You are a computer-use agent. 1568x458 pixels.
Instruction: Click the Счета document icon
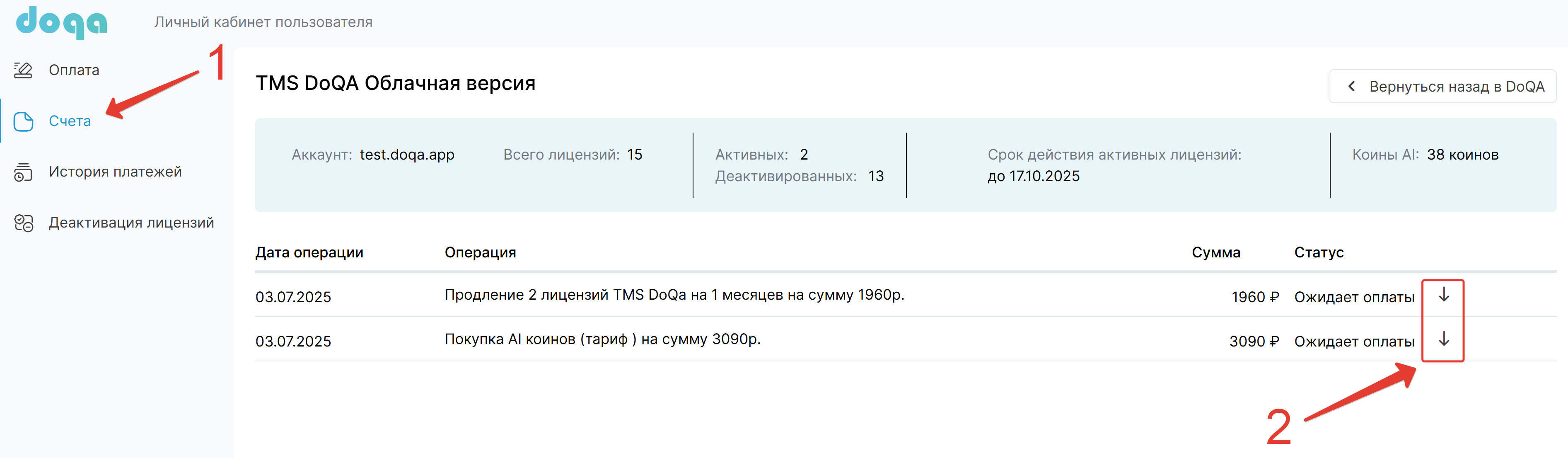coord(23,121)
